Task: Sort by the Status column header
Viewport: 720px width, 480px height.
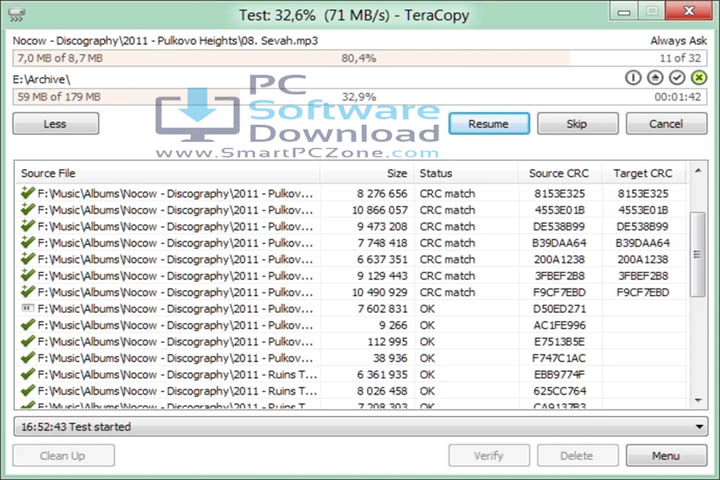Action: (x=466, y=173)
